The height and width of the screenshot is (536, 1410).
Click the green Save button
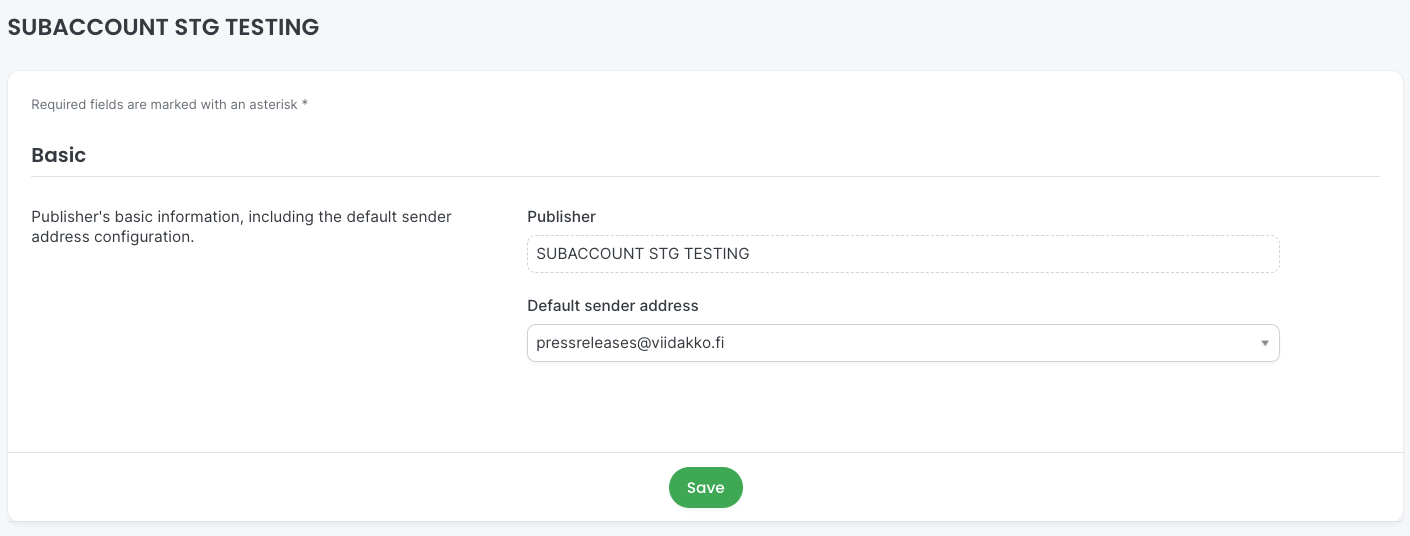point(705,487)
